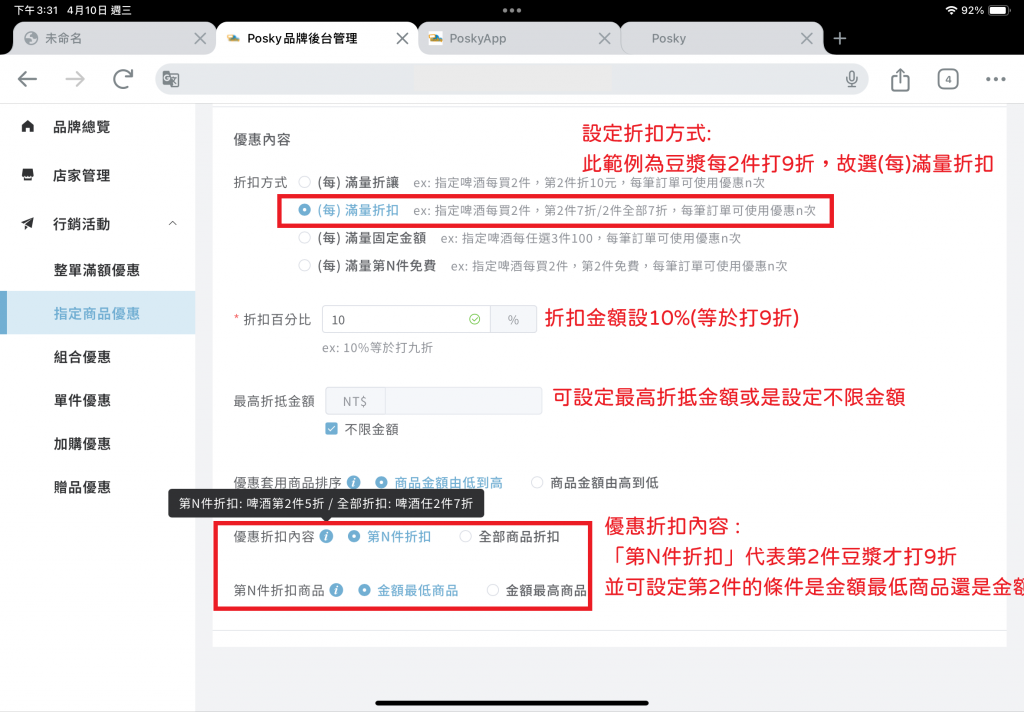Screen dimensions: 1024x712
Task: Open the share sheet icon
Action: [x=900, y=79]
